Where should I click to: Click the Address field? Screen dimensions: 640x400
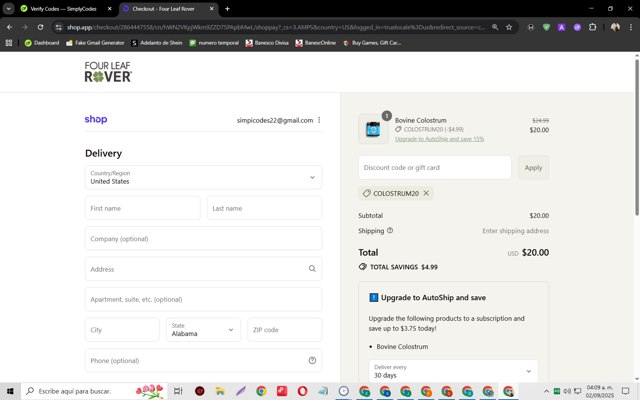[x=203, y=269]
